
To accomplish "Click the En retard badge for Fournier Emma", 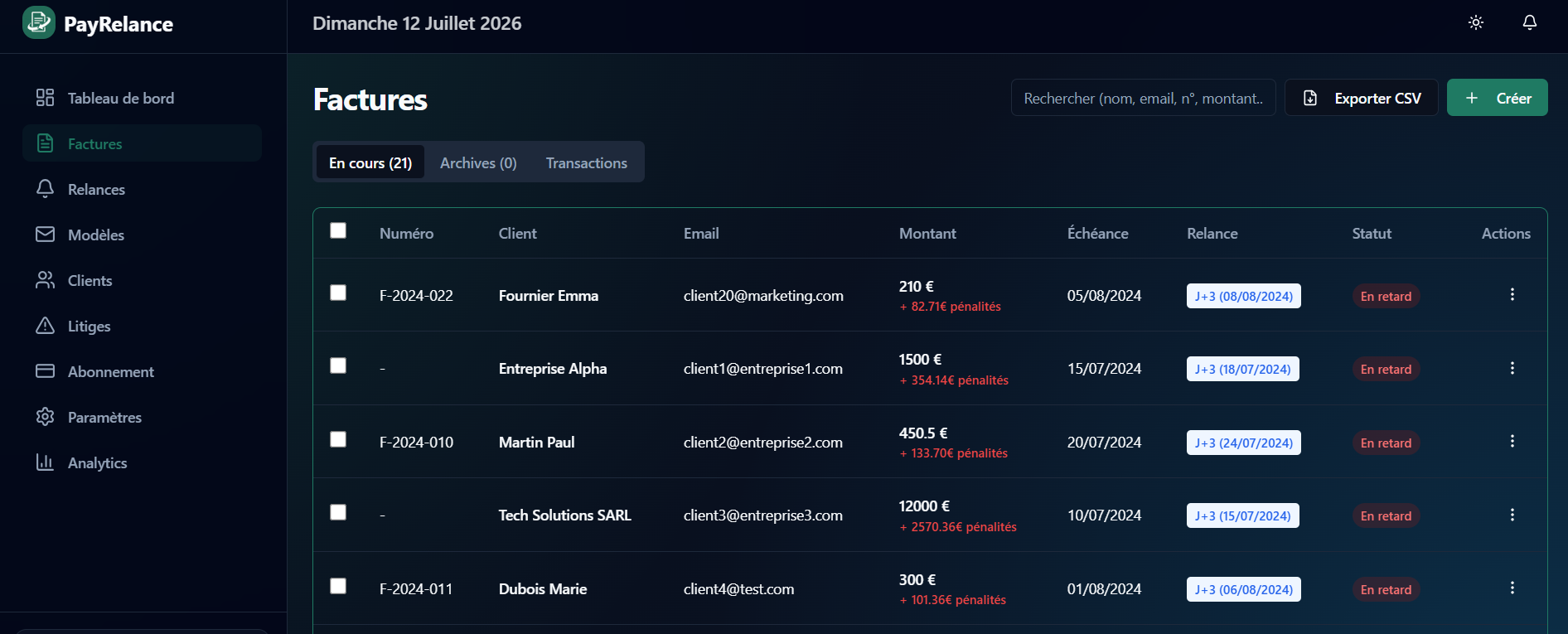I will pyautogui.click(x=1387, y=296).
